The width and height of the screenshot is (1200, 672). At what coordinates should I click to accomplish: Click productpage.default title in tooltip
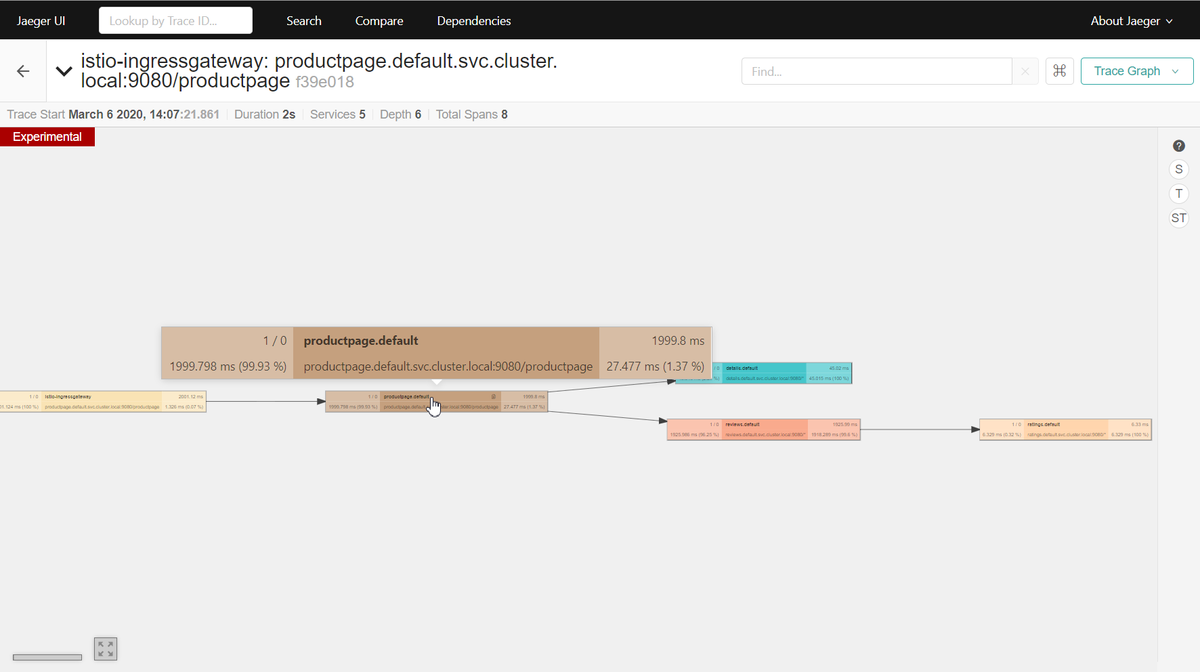(x=361, y=341)
